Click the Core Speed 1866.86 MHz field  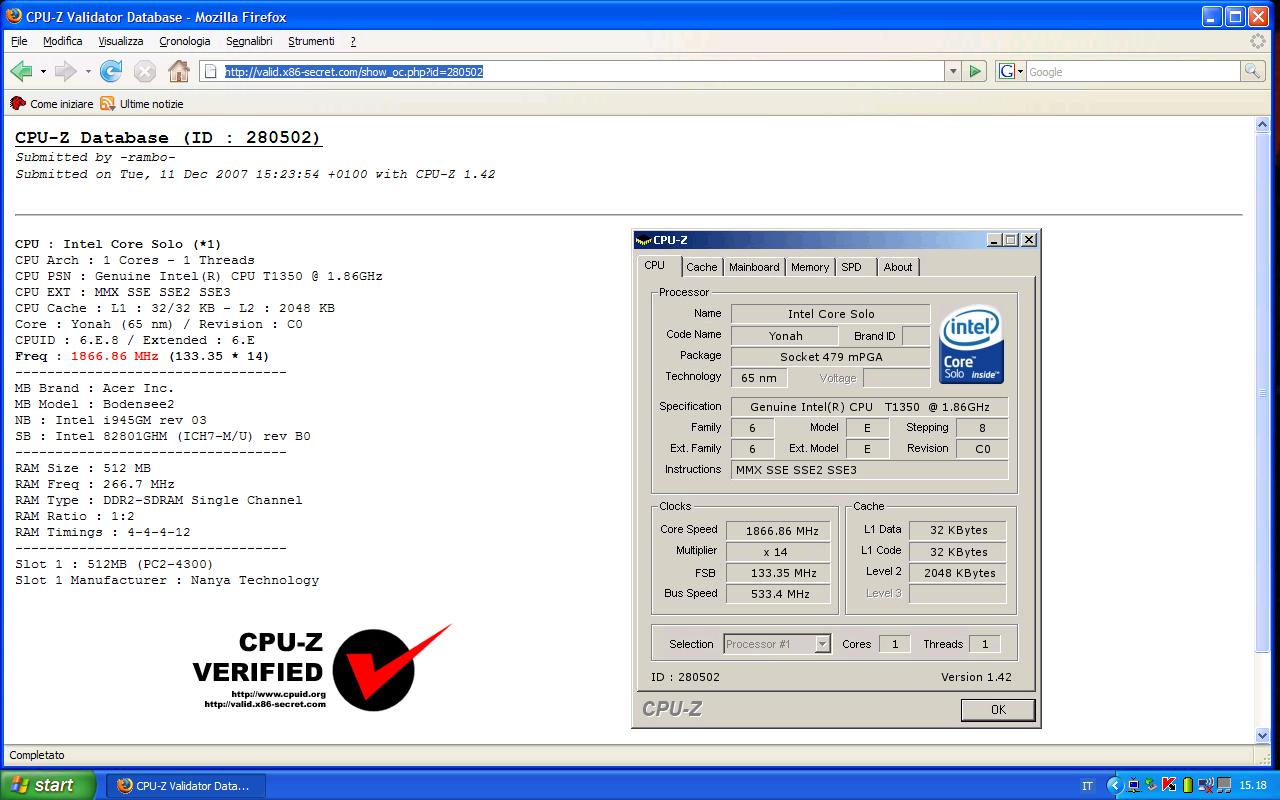(x=778, y=531)
